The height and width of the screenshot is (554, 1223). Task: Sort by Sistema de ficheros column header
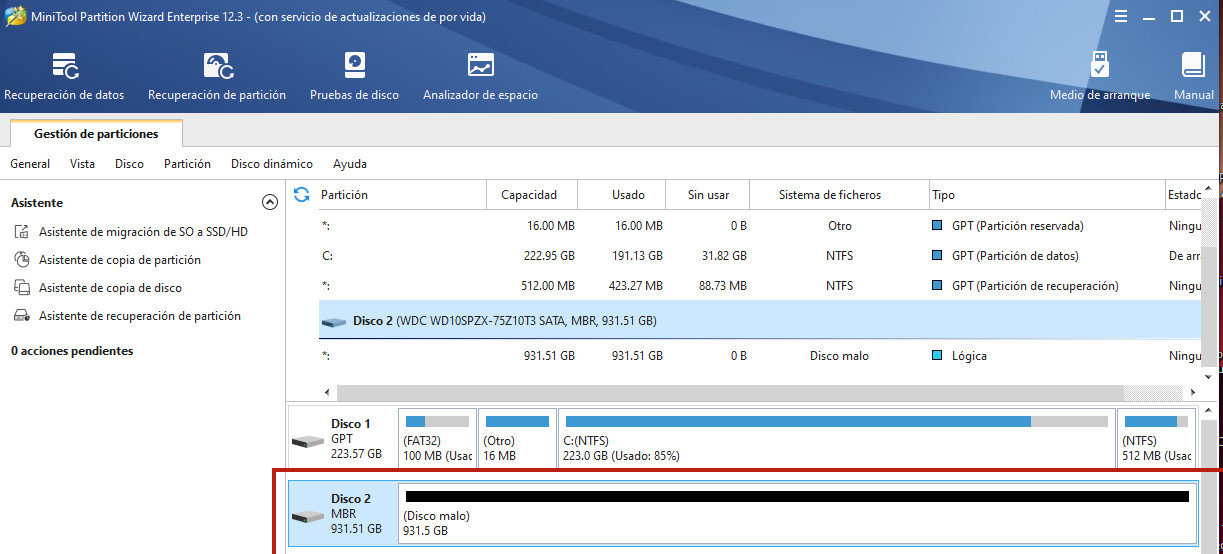[839, 195]
